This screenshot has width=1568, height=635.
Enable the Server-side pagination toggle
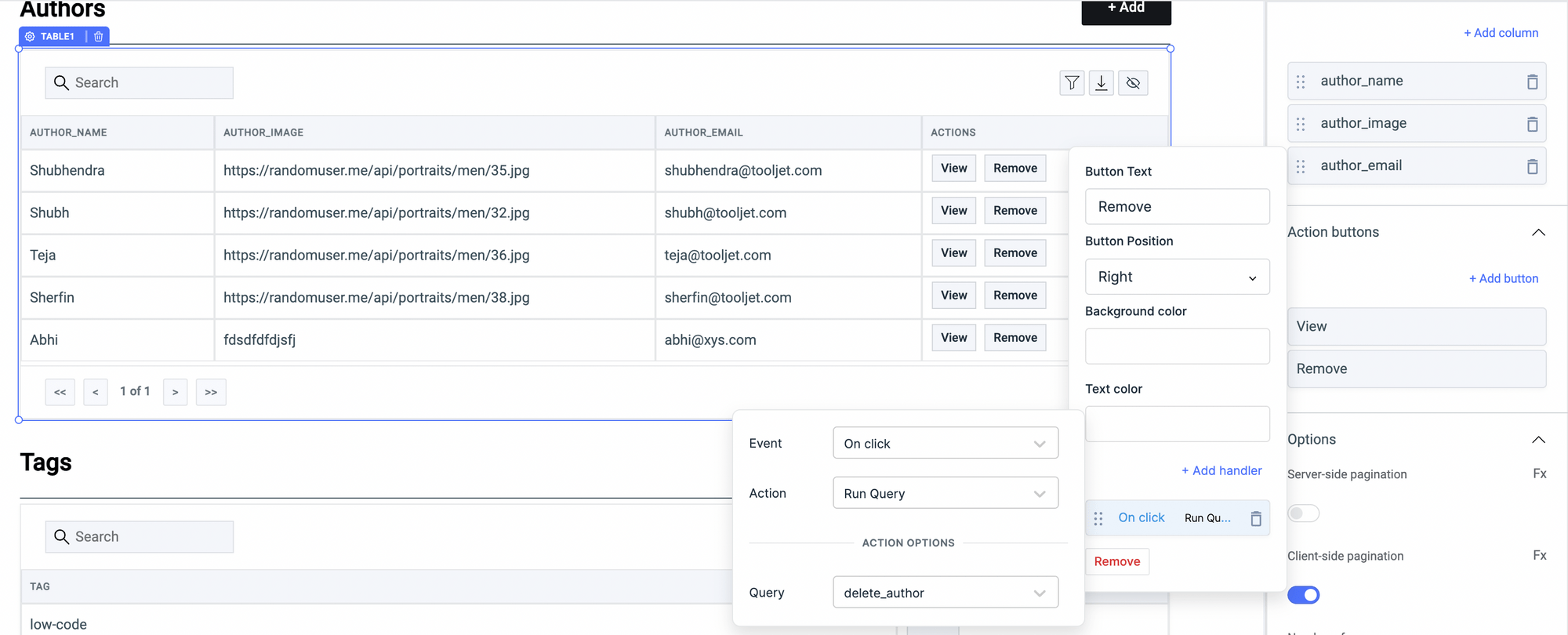pos(1303,513)
